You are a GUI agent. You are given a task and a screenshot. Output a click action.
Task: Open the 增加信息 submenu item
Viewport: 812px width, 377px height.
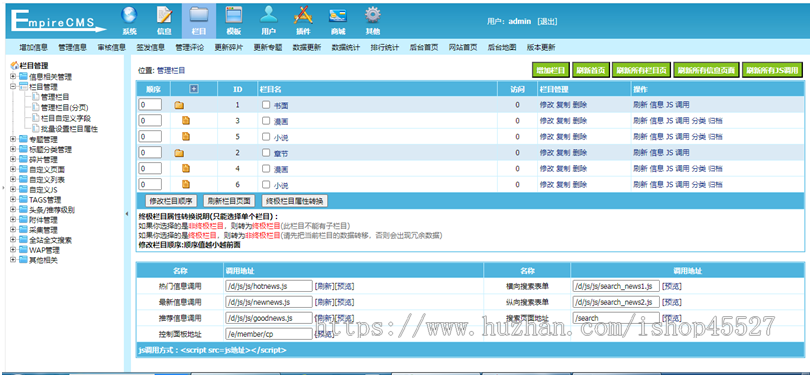pyautogui.click(x=34, y=47)
